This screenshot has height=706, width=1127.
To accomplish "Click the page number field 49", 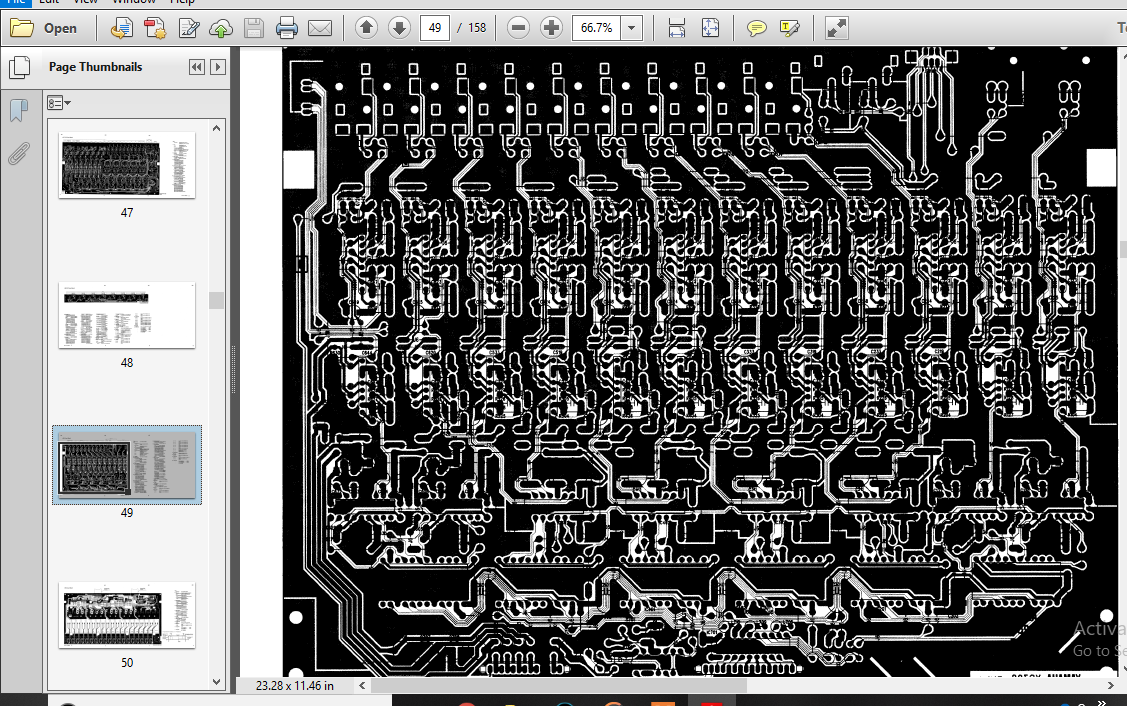I will pos(435,28).
